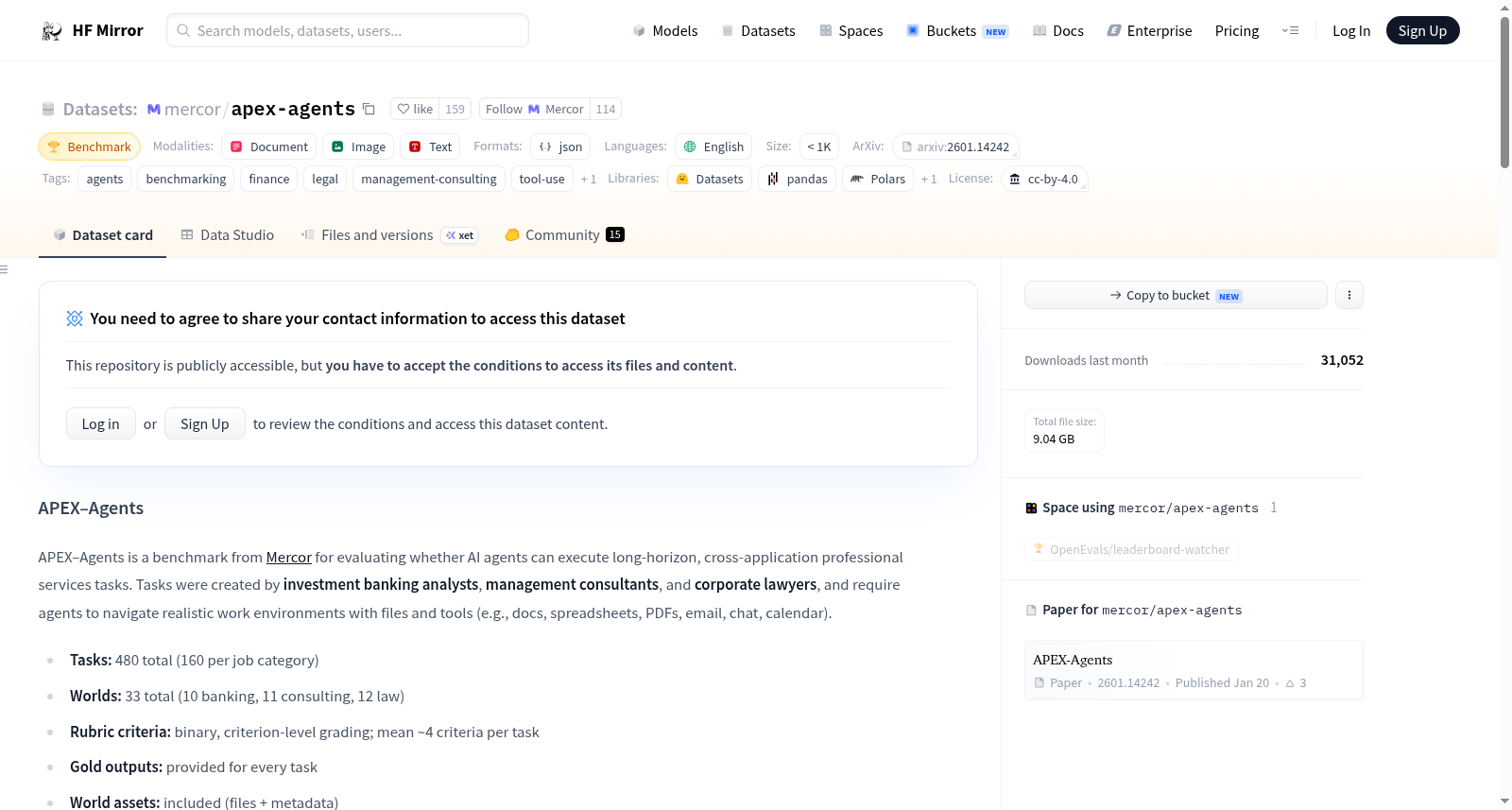Open the table of contents sidebar toggle

pos(5,269)
